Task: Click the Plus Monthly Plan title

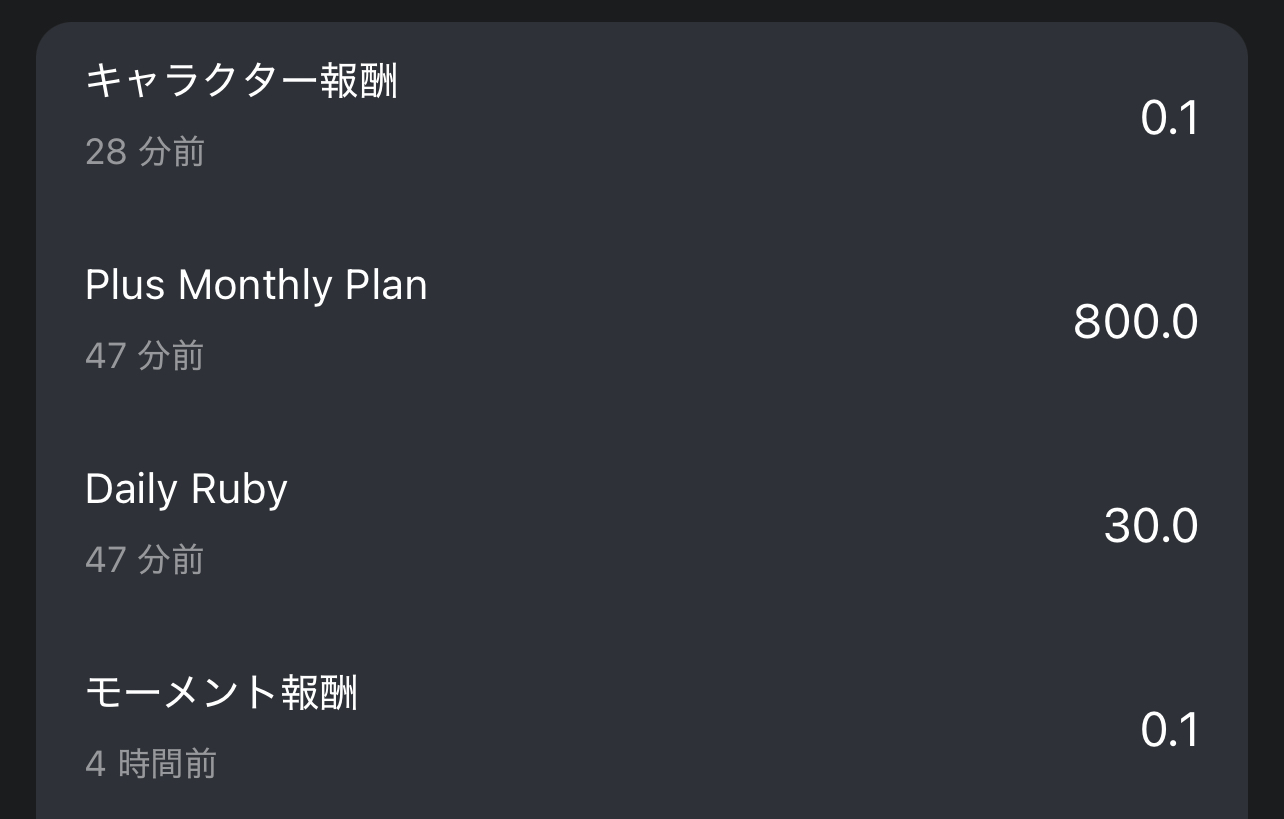Action: [x=256, y=286]
